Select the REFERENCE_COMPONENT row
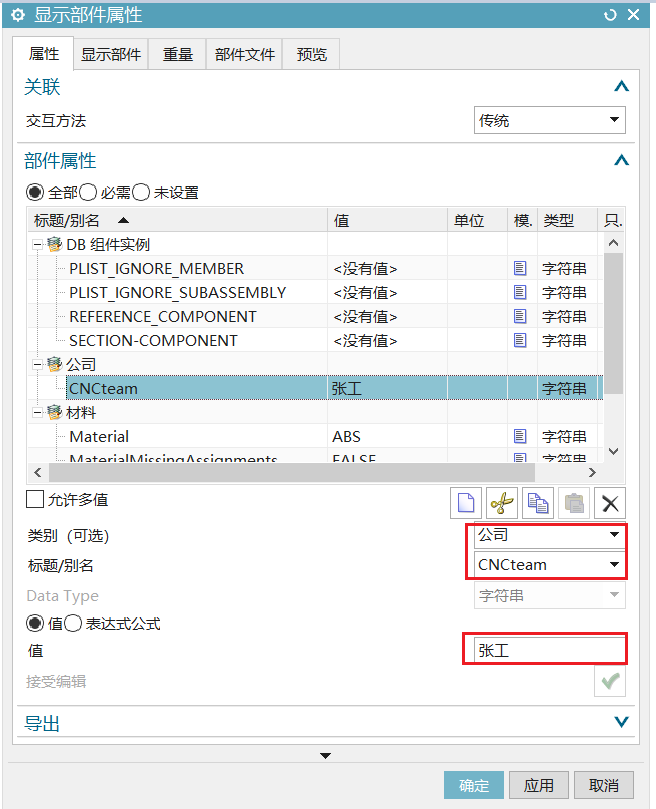Viewport: 656px width, 809px height. (315, 316)
